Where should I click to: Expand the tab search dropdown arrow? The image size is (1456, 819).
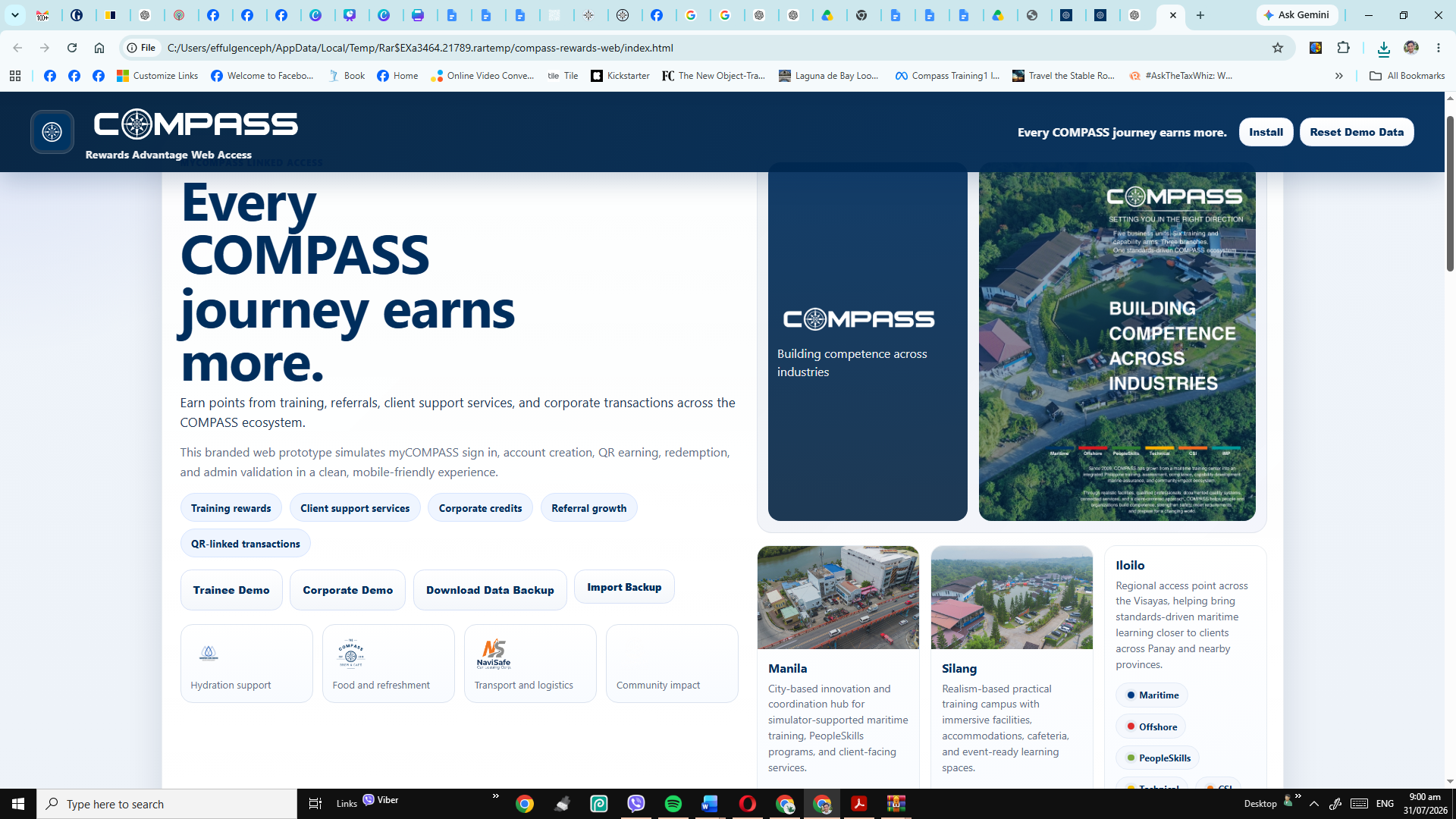tap(14, 15)
